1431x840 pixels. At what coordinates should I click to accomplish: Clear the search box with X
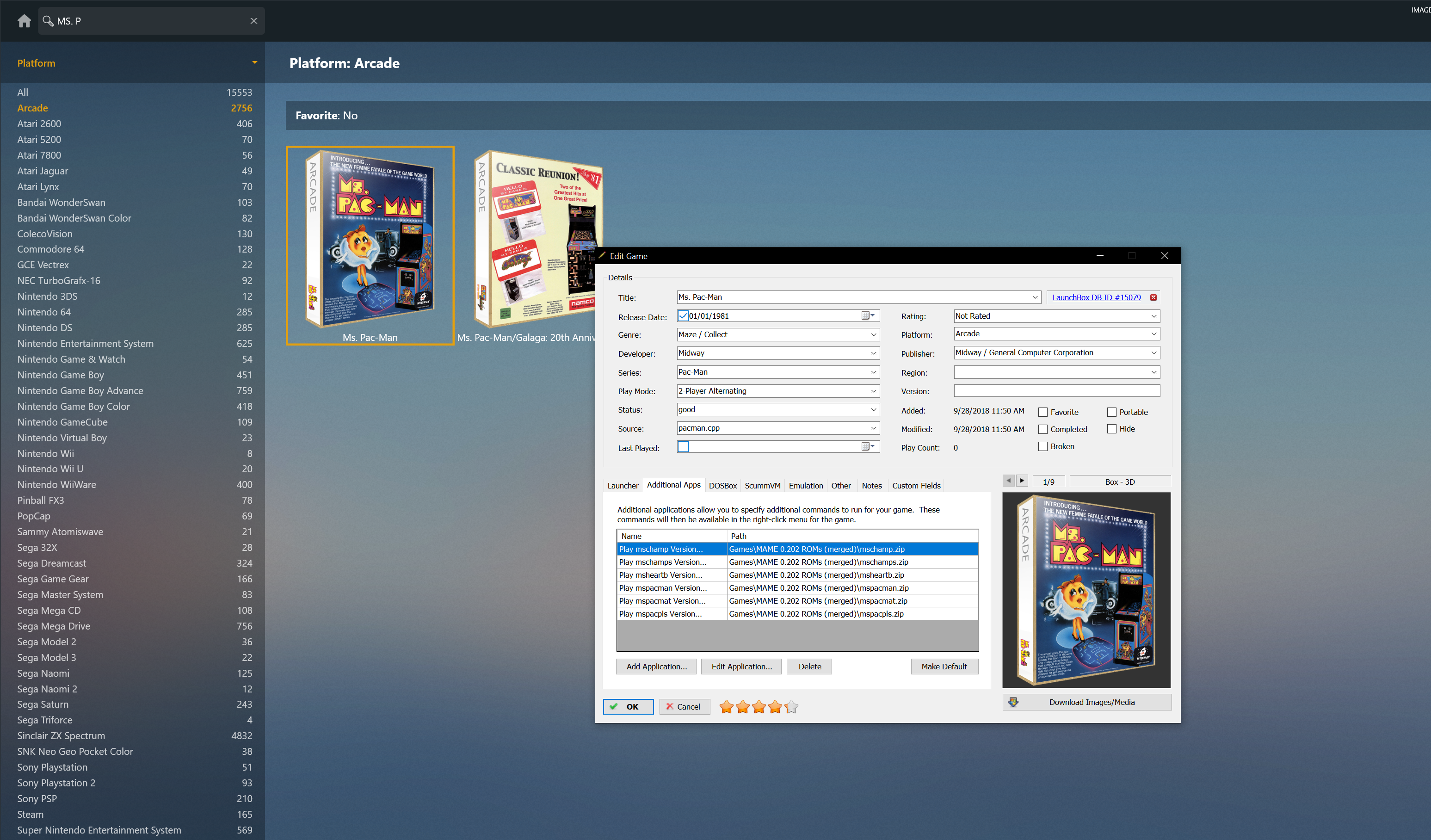(254, 21)
